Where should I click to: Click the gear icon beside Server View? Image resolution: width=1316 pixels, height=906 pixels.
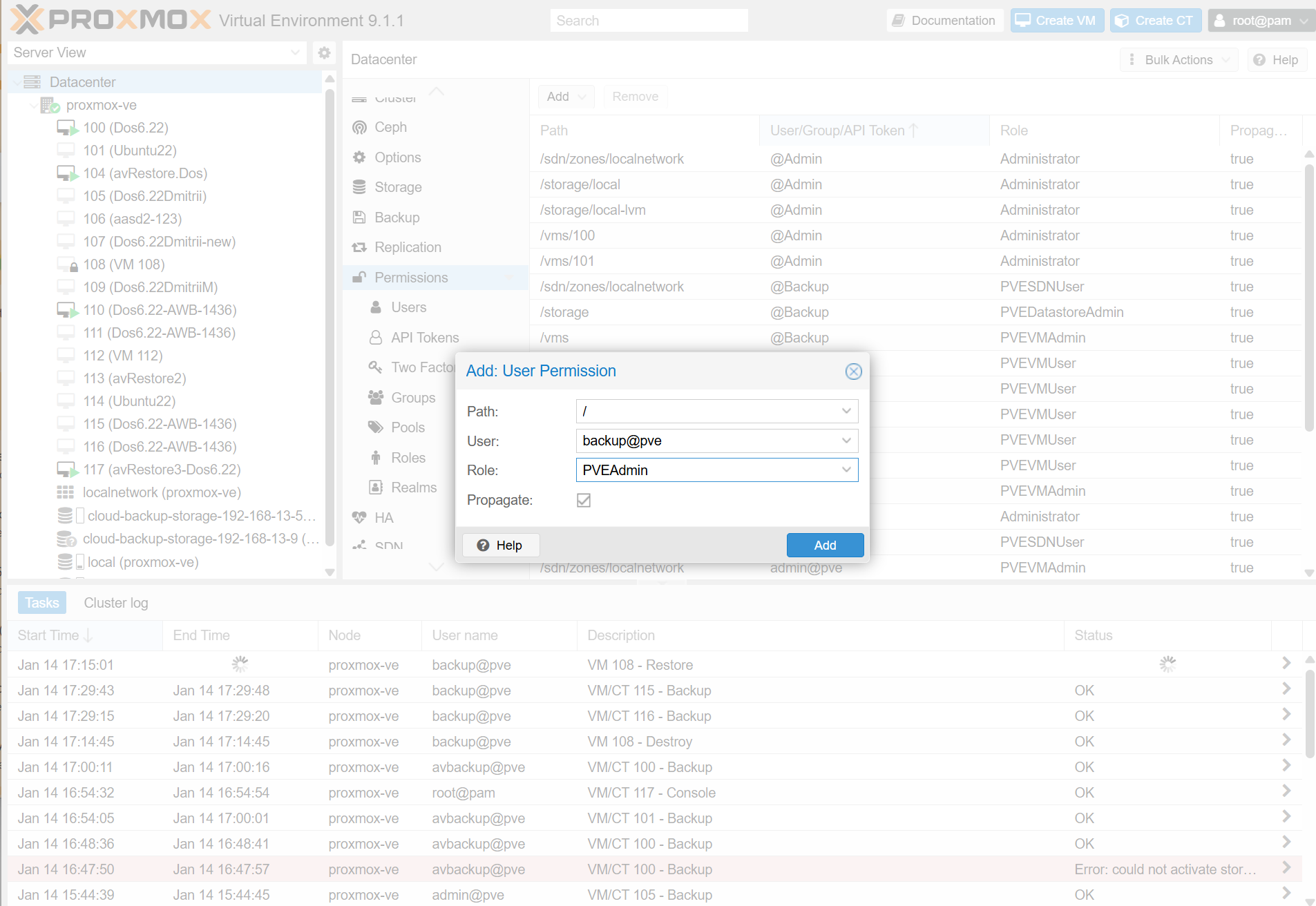[x=324, y=52]
